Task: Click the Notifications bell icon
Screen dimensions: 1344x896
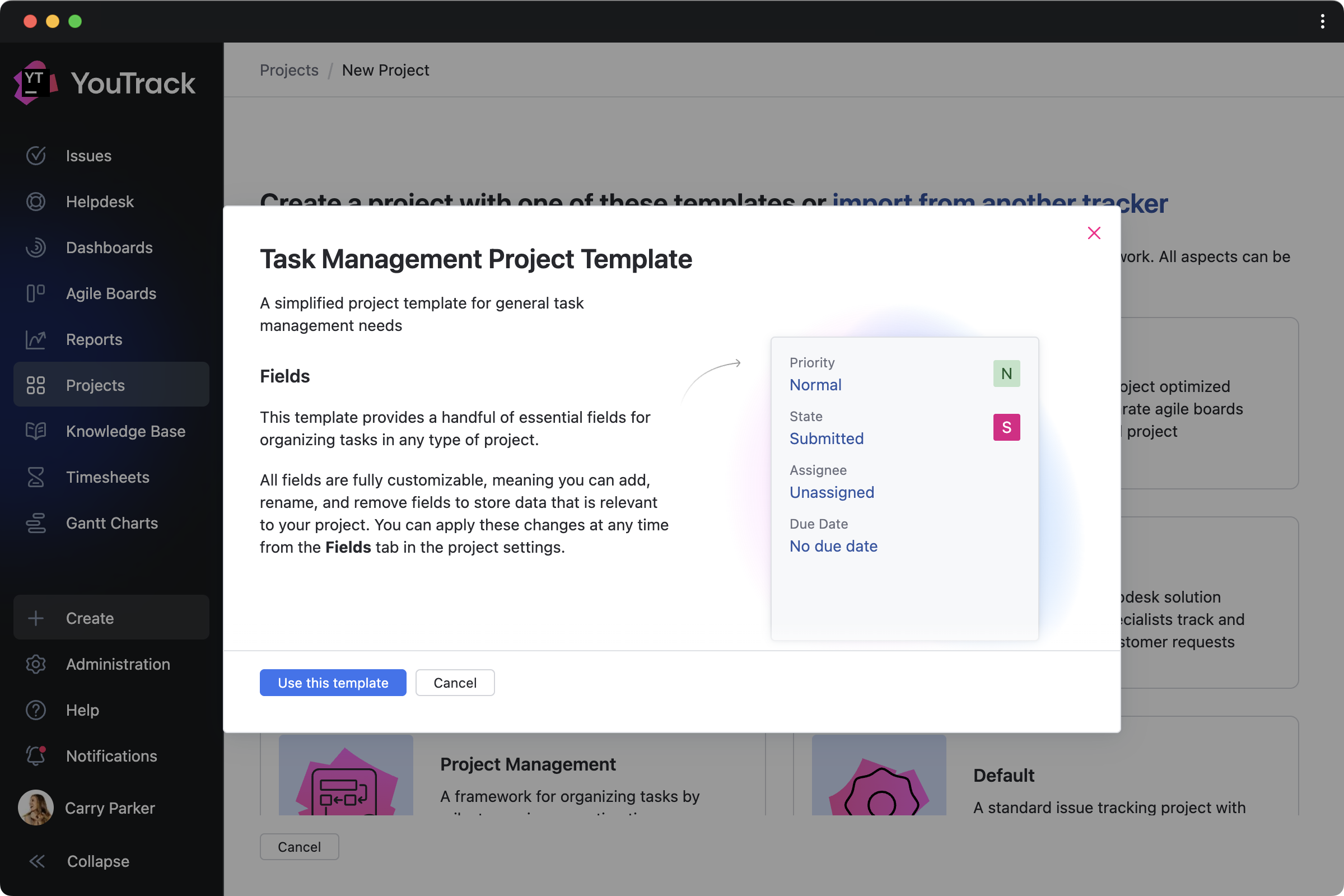Action: tap(35, 755)
